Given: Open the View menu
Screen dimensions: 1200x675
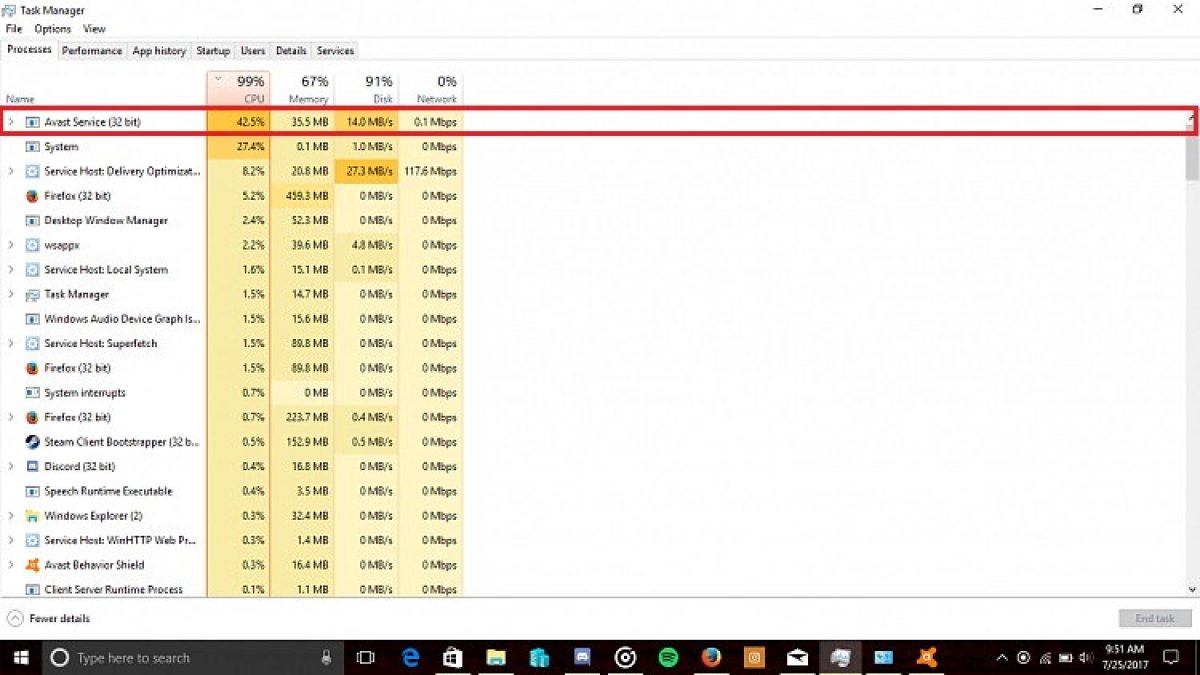Looking at the screenshot, I should click(95, 29).
